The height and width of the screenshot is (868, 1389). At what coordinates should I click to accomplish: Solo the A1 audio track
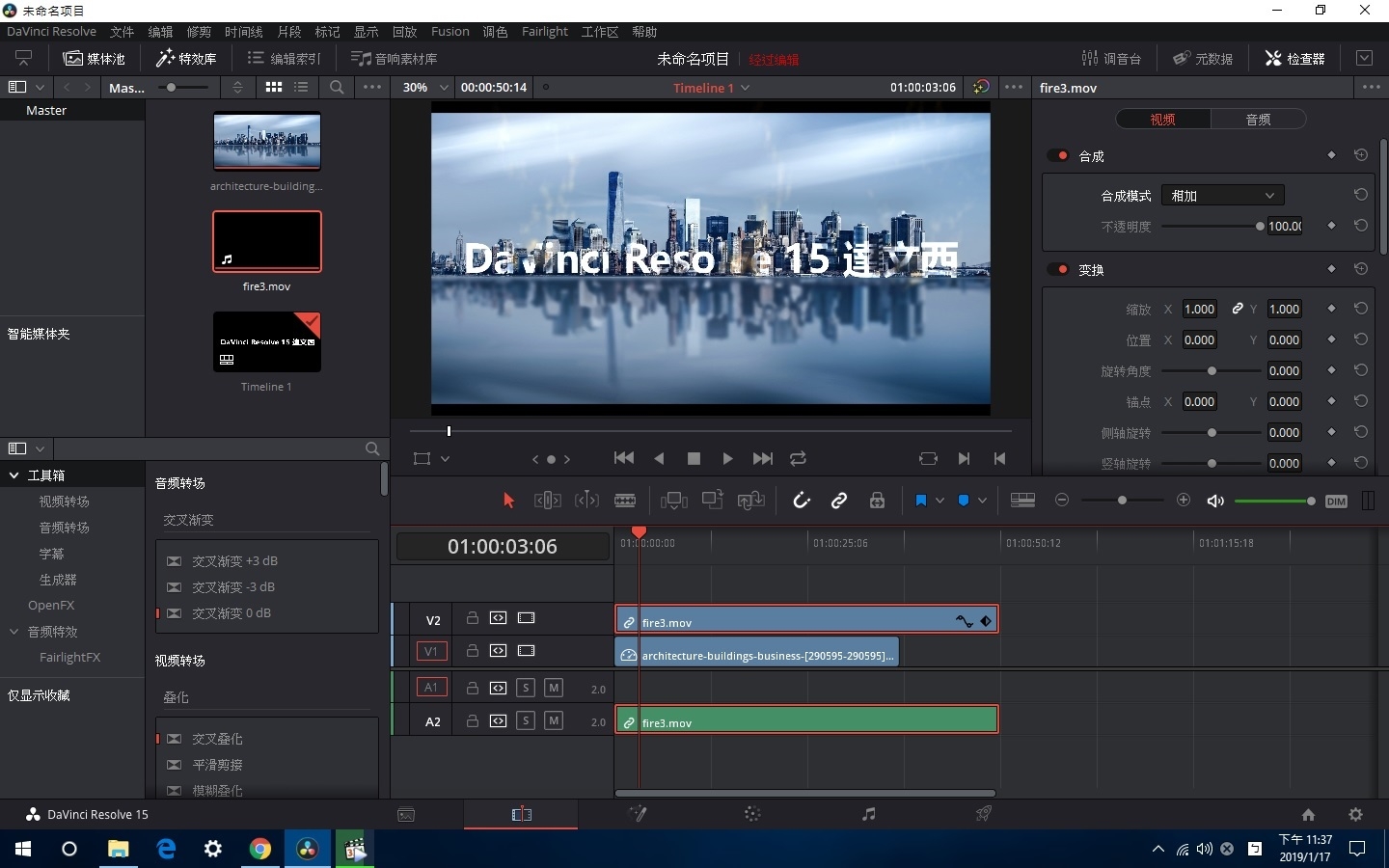pyautogui.click(x=526, y=688)
